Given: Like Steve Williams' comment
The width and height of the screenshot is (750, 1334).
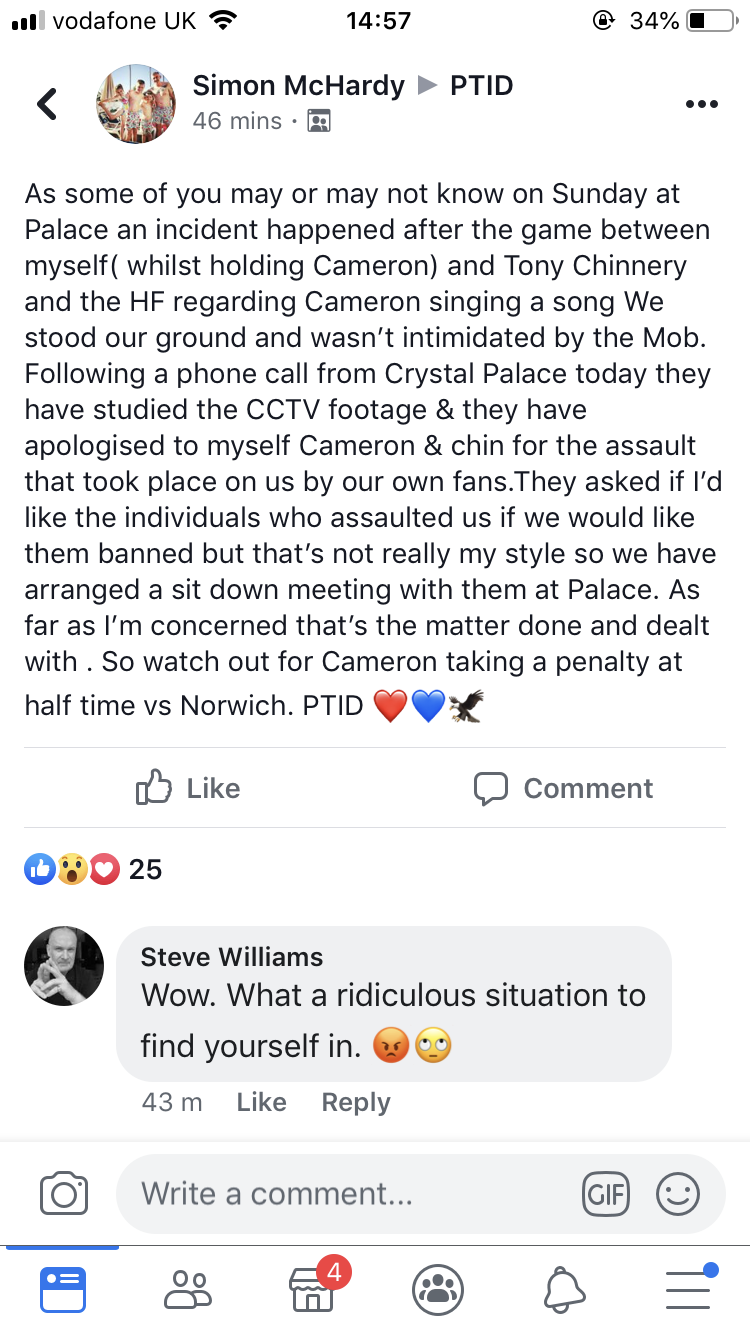Looking at the screenshot, I should (x=261, y=1102).
